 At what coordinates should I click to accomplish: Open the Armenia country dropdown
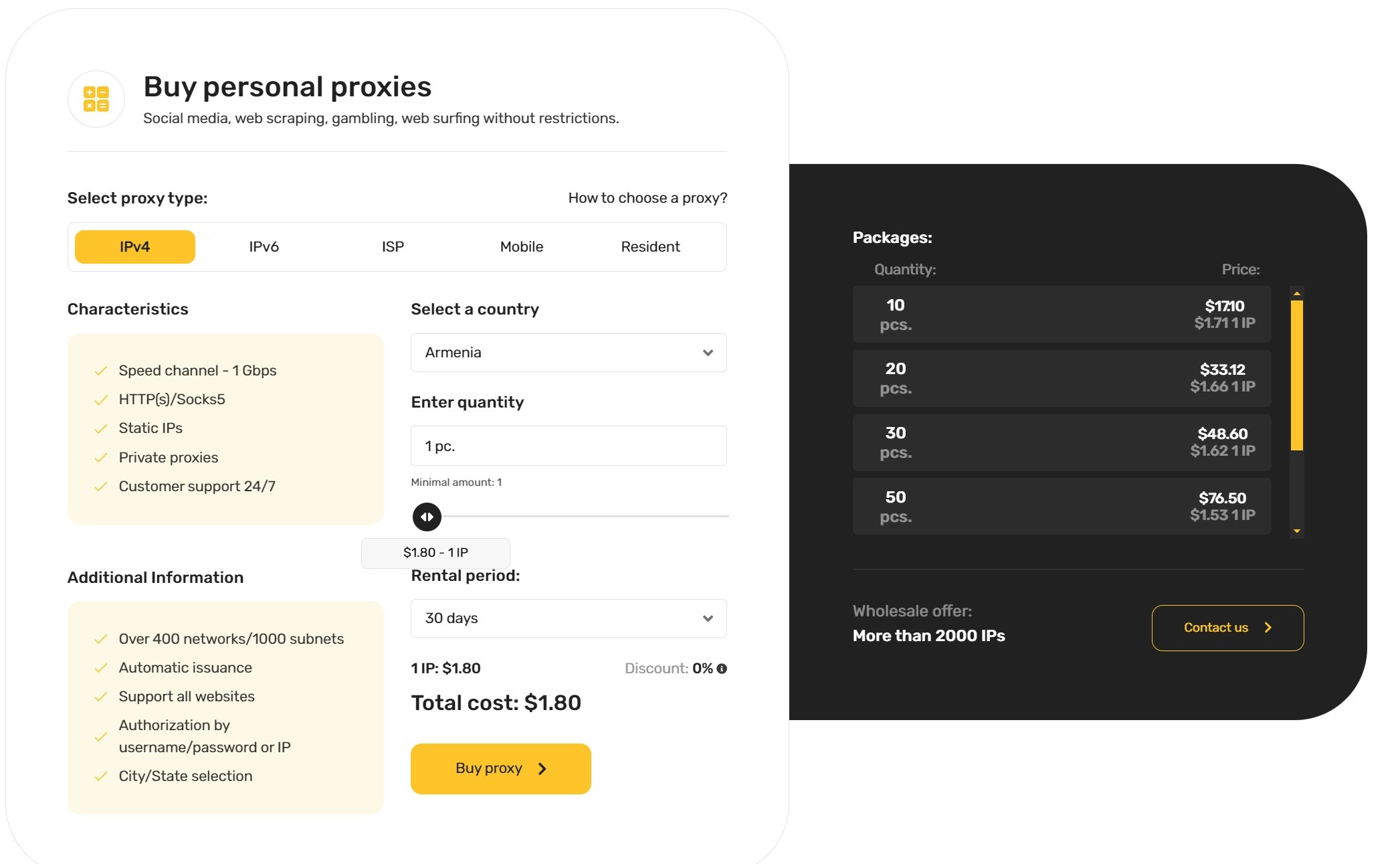pos(569,353)
